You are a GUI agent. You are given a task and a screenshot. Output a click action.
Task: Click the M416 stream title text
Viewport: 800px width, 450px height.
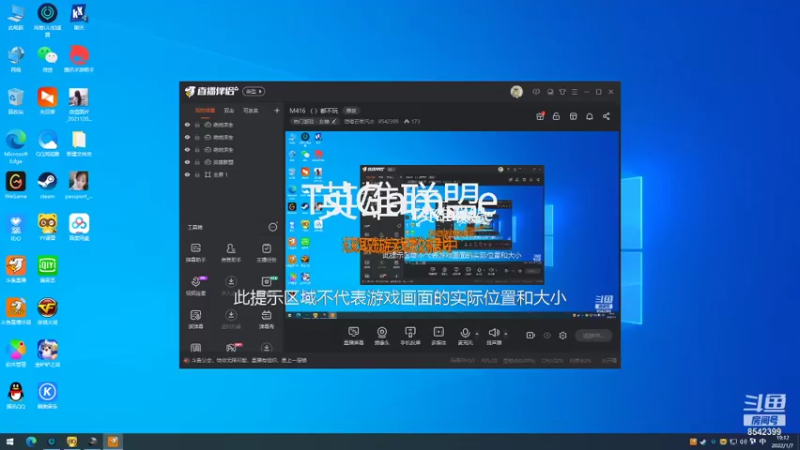[314, 111]
